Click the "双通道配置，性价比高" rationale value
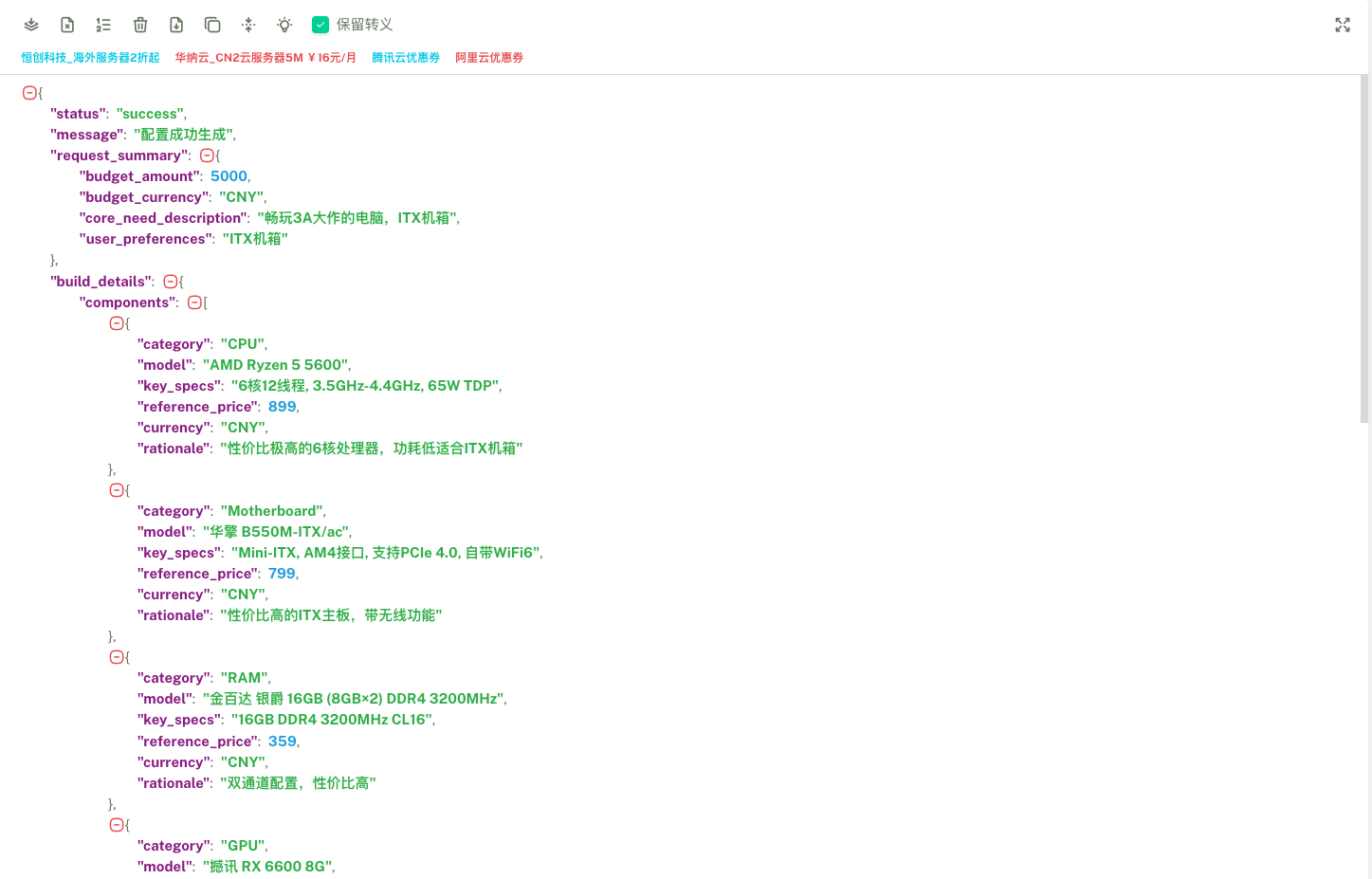The image size is (1372, 879). [x=298, y=783]
